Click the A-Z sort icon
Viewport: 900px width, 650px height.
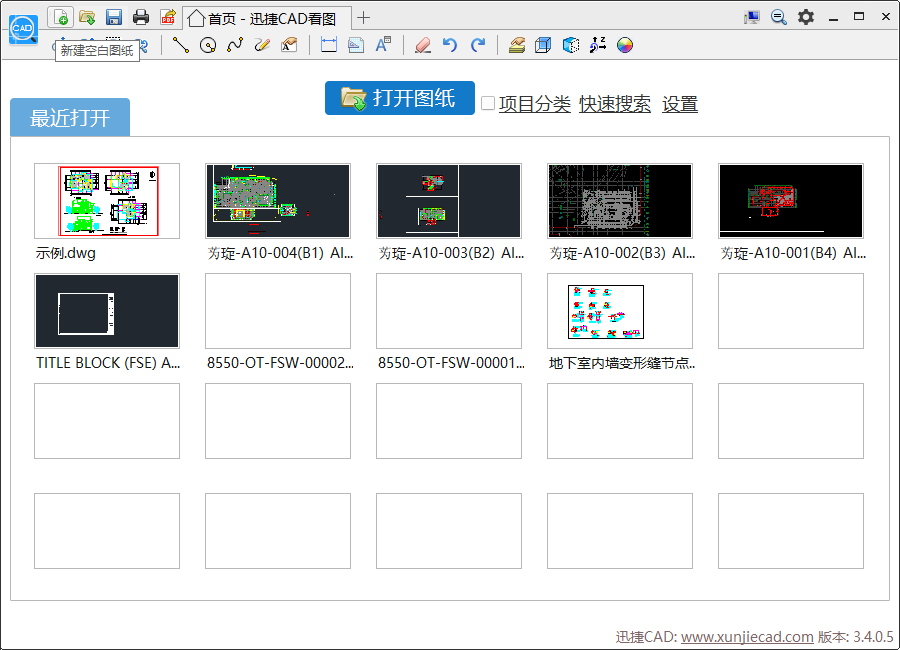click(598, 45)
